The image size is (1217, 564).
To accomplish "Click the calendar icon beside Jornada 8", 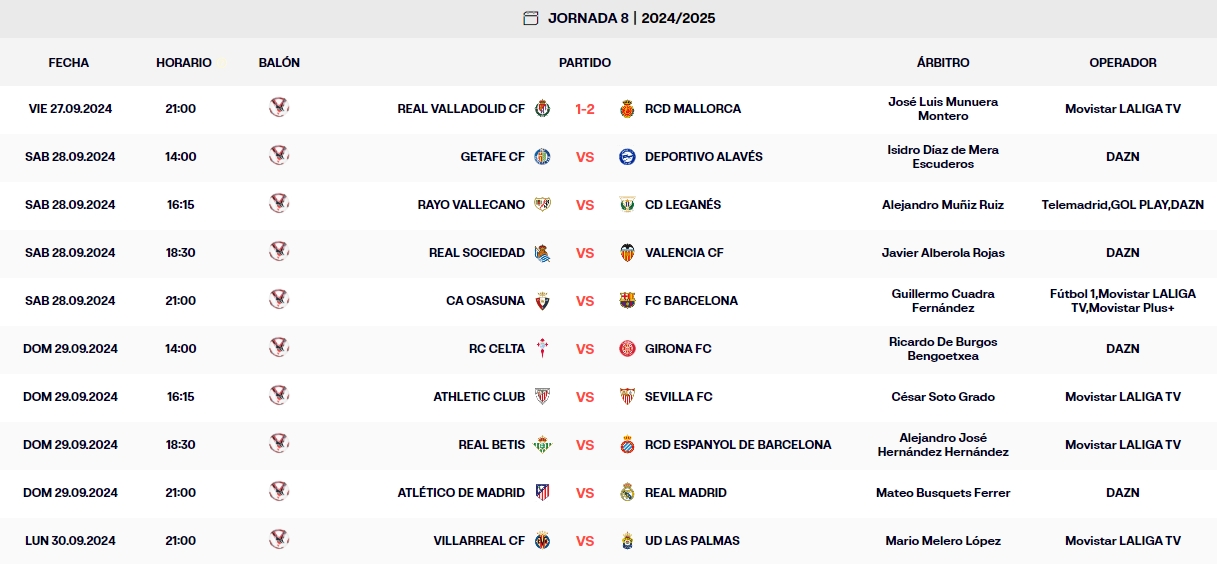I will click(531, 18).
